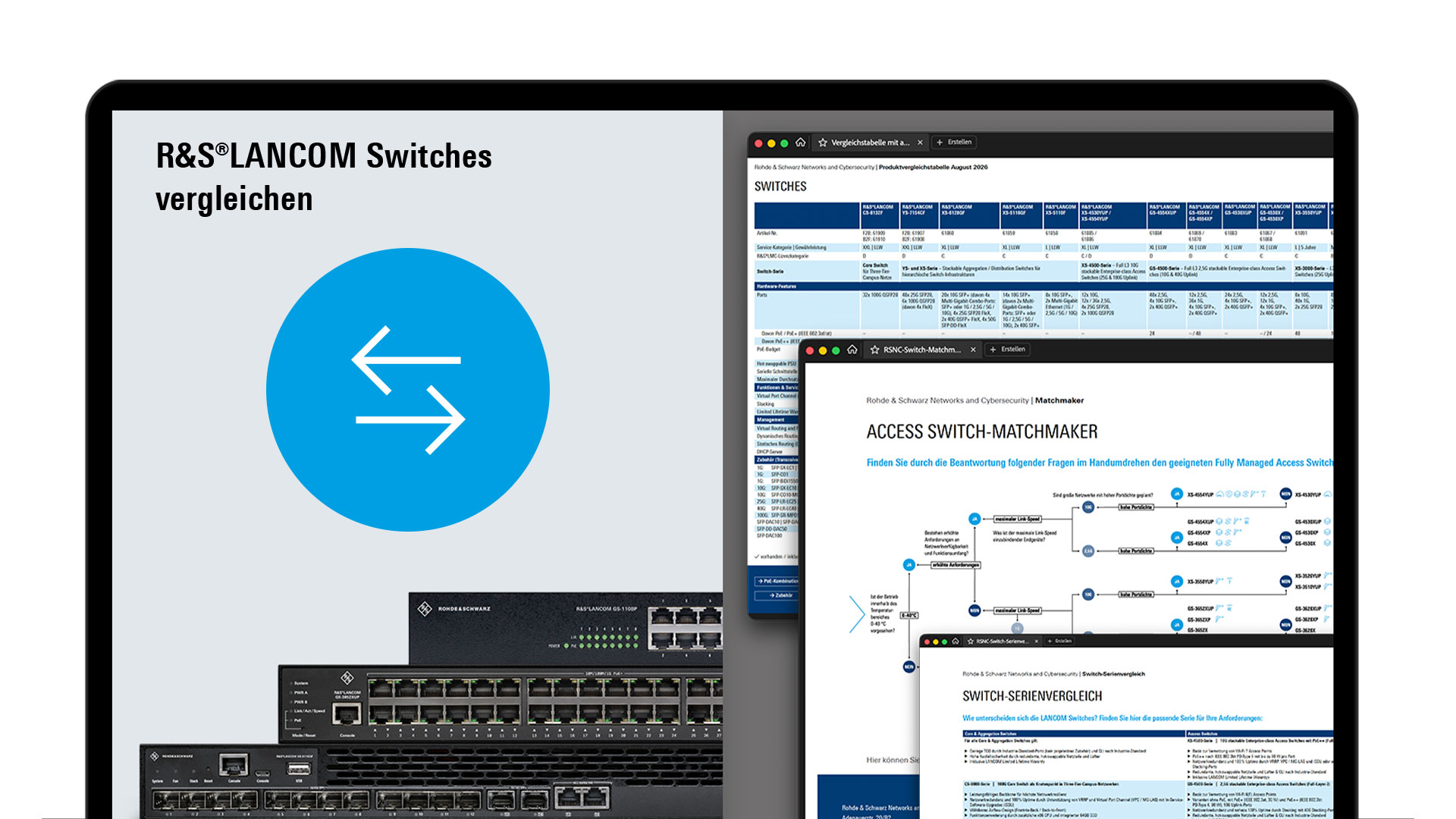The image size is (1456, 819).
Task: Click the 'erhöhte Anforderungen' flowchart box
Action: (x=955, y=565)
